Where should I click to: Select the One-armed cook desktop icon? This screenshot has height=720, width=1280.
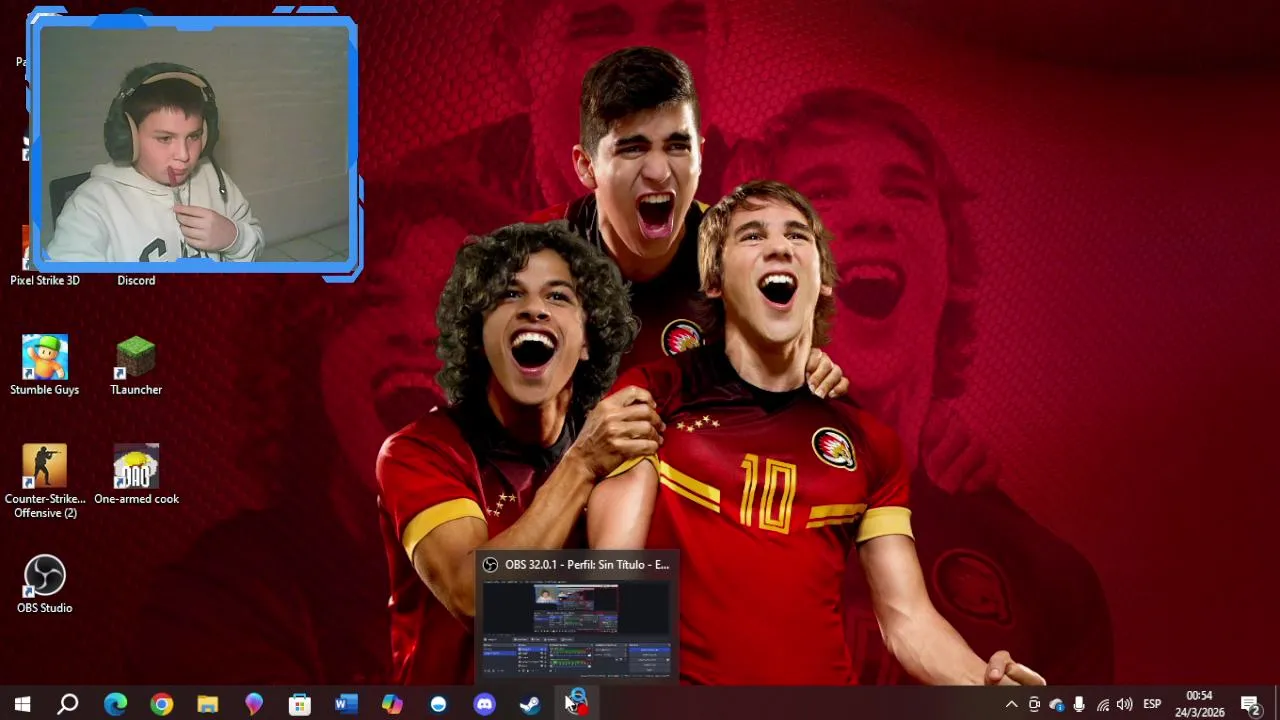[136, 475]
